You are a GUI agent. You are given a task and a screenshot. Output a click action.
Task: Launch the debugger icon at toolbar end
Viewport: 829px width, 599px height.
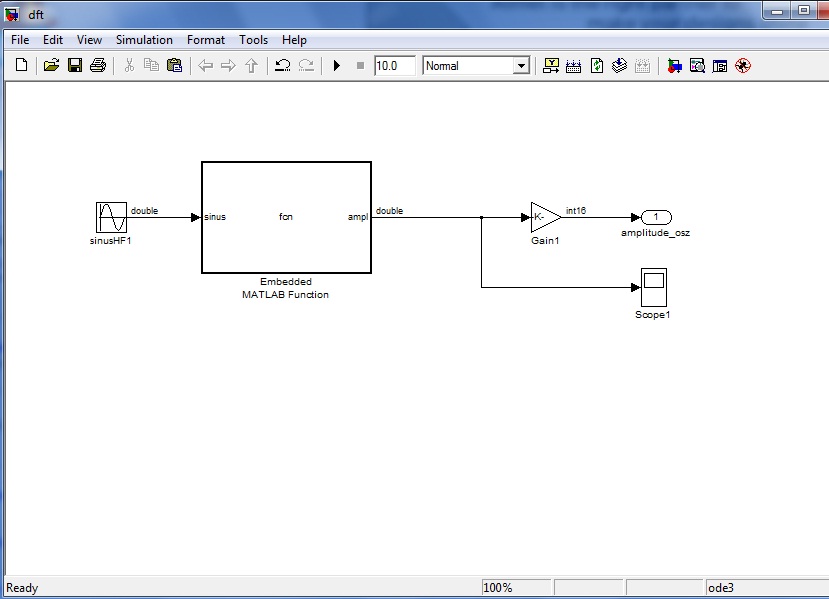coord(743,66)
